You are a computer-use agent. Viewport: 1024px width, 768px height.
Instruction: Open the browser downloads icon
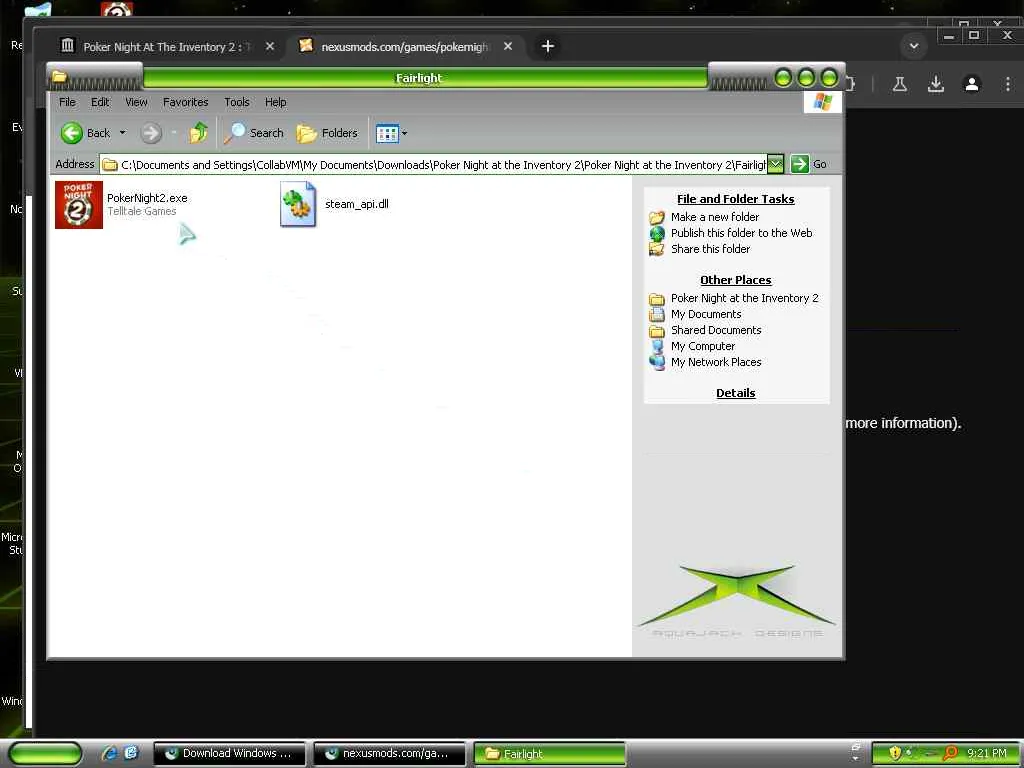click(x=936, y=84)
